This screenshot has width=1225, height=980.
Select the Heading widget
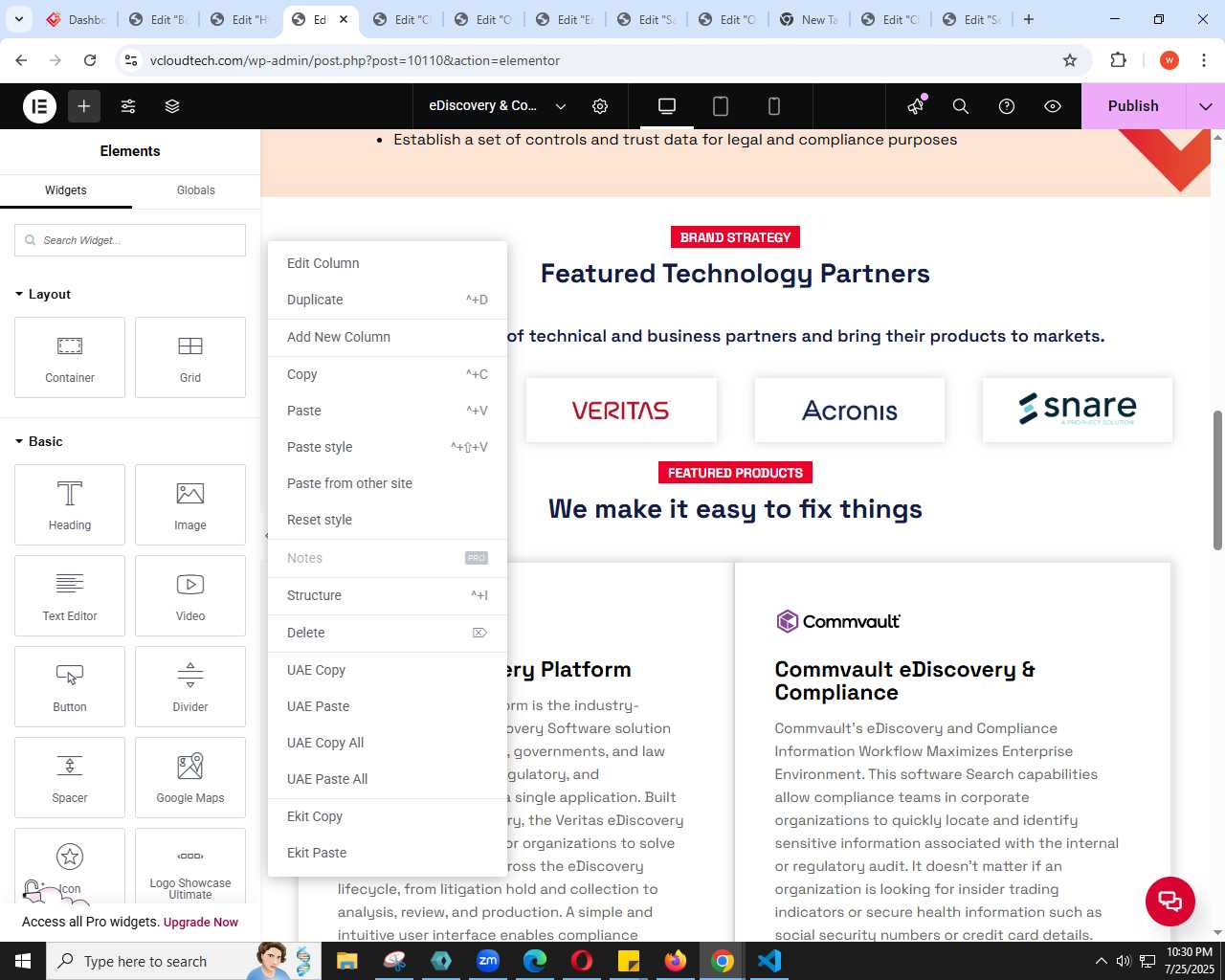[x=70, y=504]
